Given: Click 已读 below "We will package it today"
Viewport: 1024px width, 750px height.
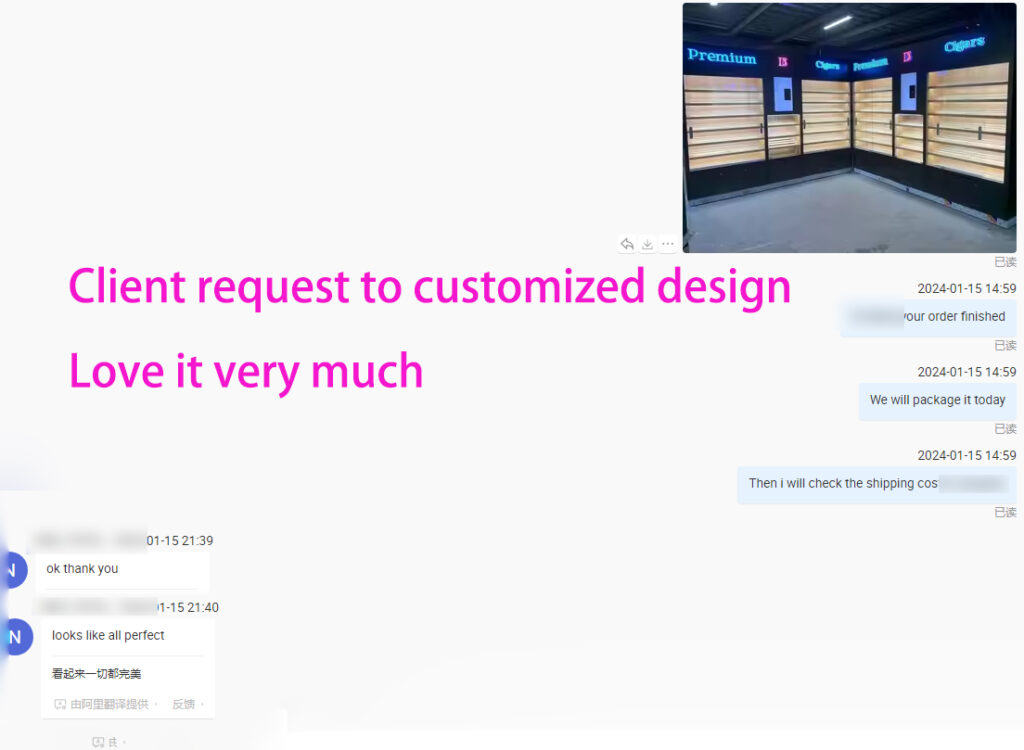Looking at the screenshot, I should [x=1005, y=429].
